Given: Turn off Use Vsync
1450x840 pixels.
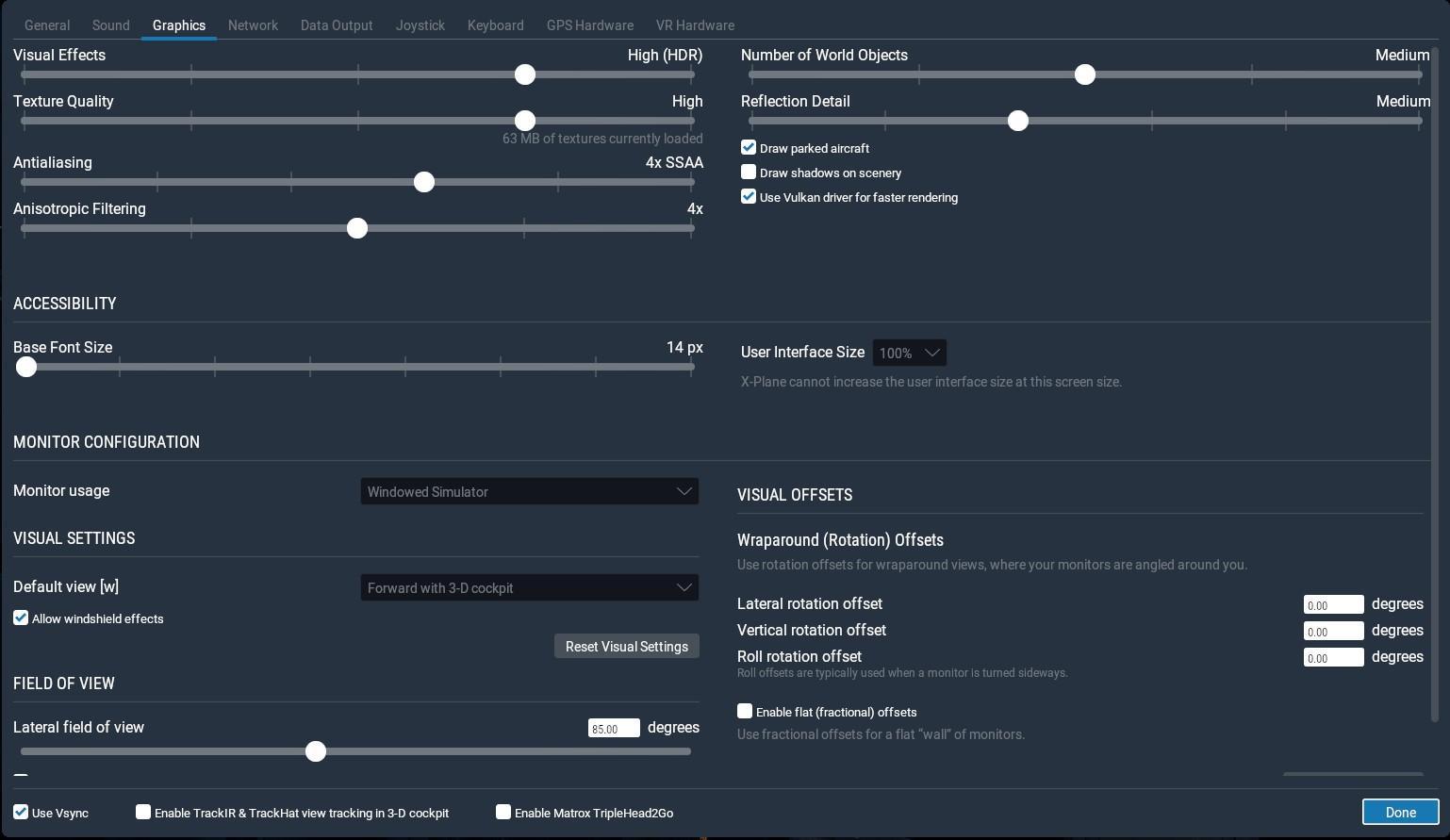Looking at the screenshot, I should click(21, 813).
